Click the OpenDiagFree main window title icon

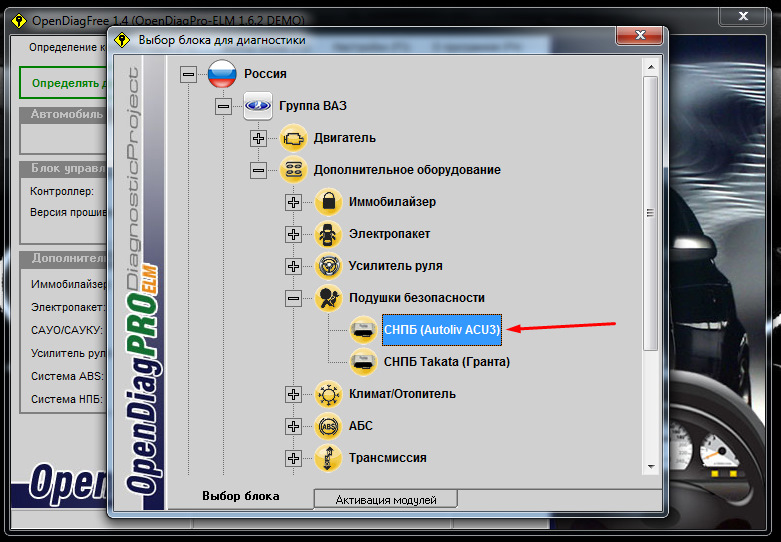(x=19, y=21)
